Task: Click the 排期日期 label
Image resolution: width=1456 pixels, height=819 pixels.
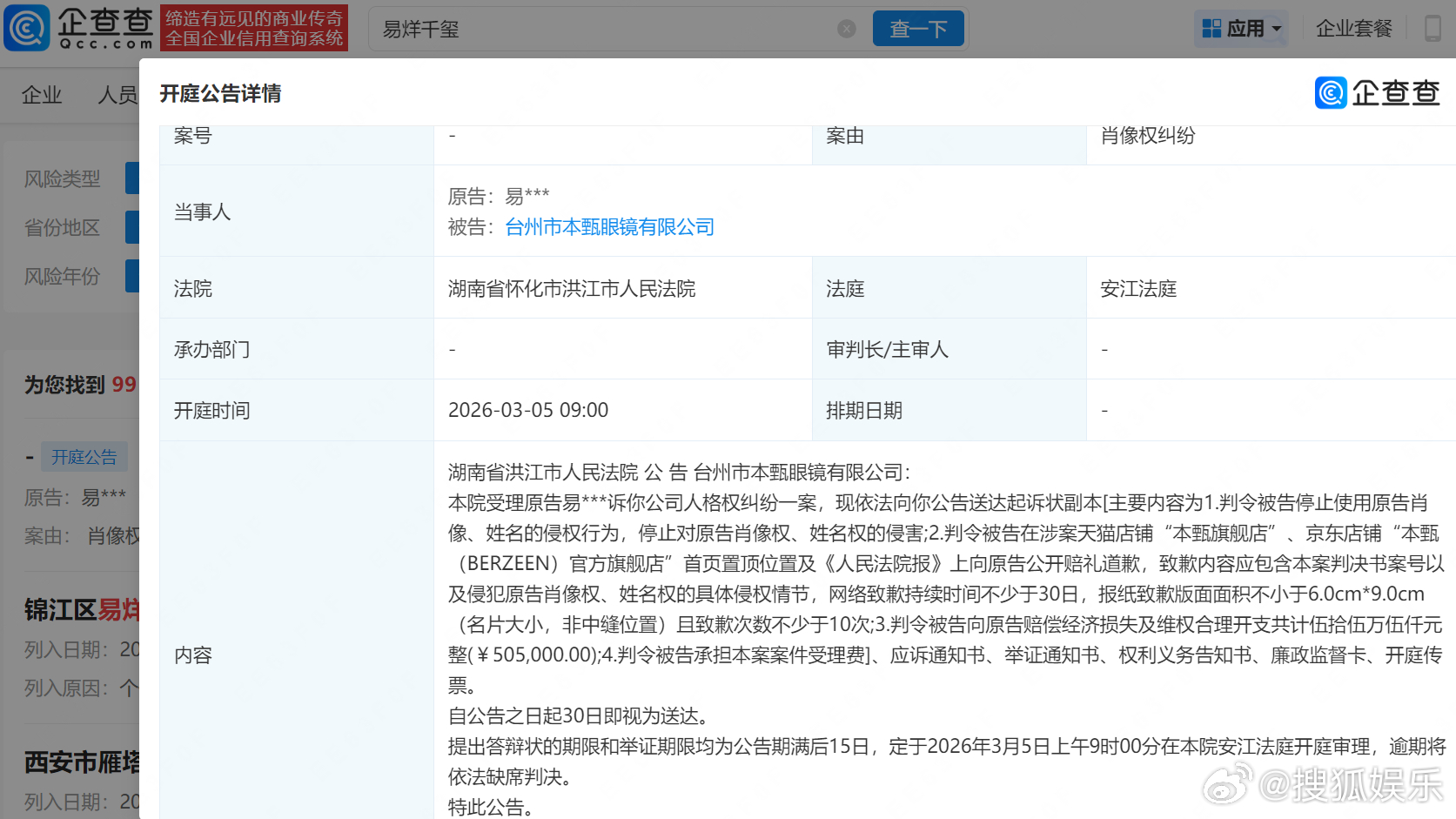Action: coord(864,411)
